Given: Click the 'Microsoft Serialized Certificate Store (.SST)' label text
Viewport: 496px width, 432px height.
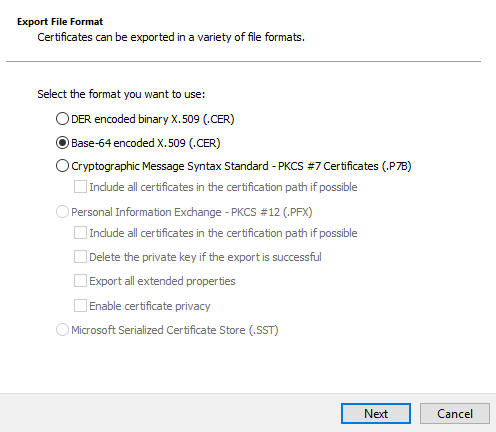Looking at the screenshot, I should point(175,330).
